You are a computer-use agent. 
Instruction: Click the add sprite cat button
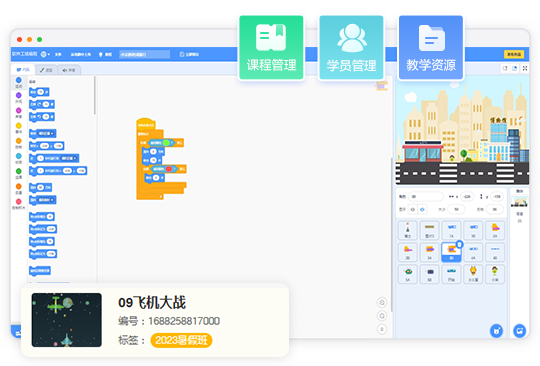pos(496,331)
